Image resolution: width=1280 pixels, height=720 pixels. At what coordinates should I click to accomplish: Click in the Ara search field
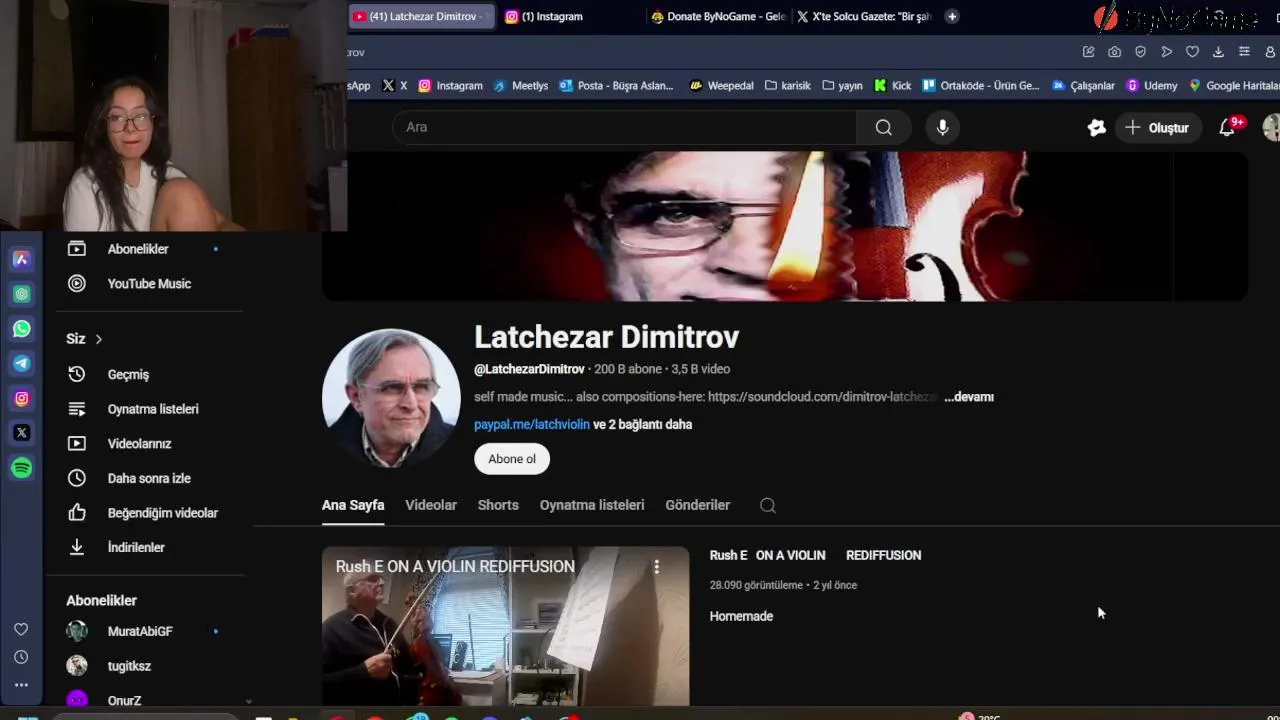(x=625, y=127)
